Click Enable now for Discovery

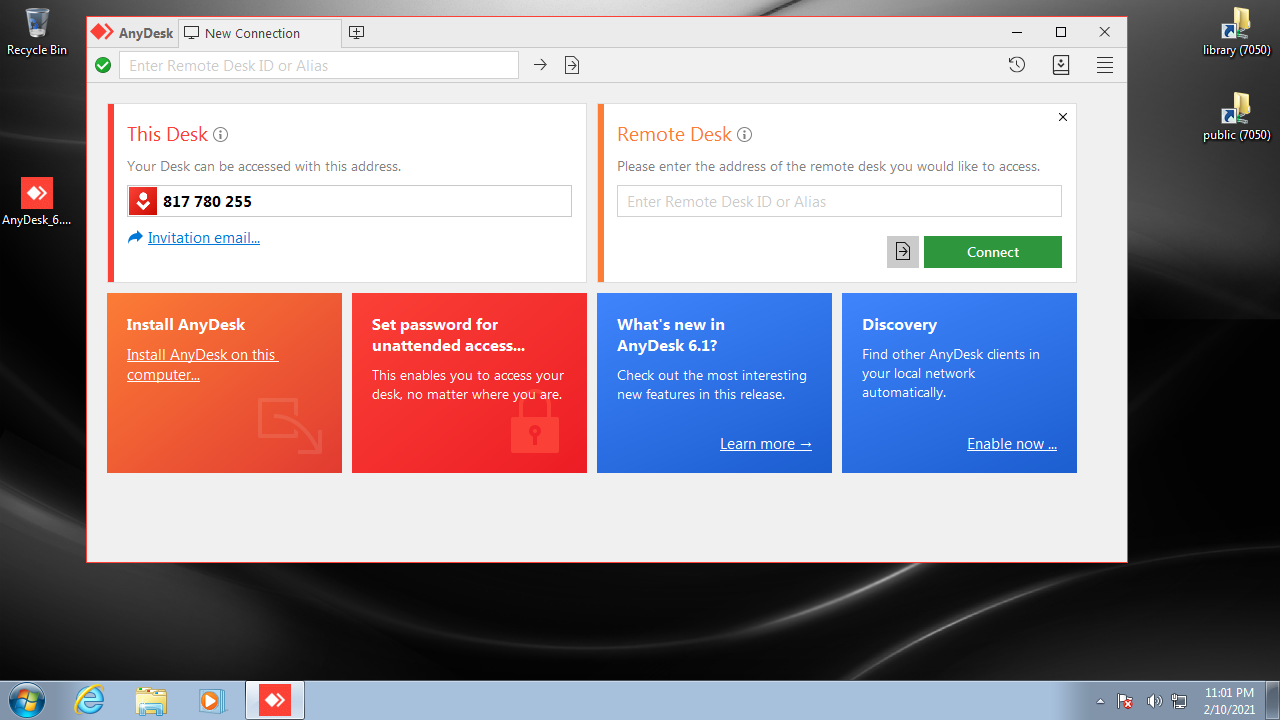point(1011,444)
